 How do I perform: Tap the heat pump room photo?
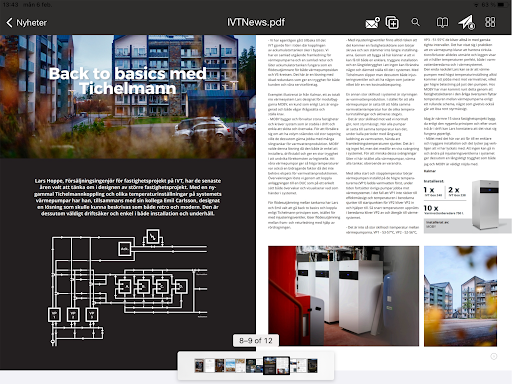pos(343,296)
